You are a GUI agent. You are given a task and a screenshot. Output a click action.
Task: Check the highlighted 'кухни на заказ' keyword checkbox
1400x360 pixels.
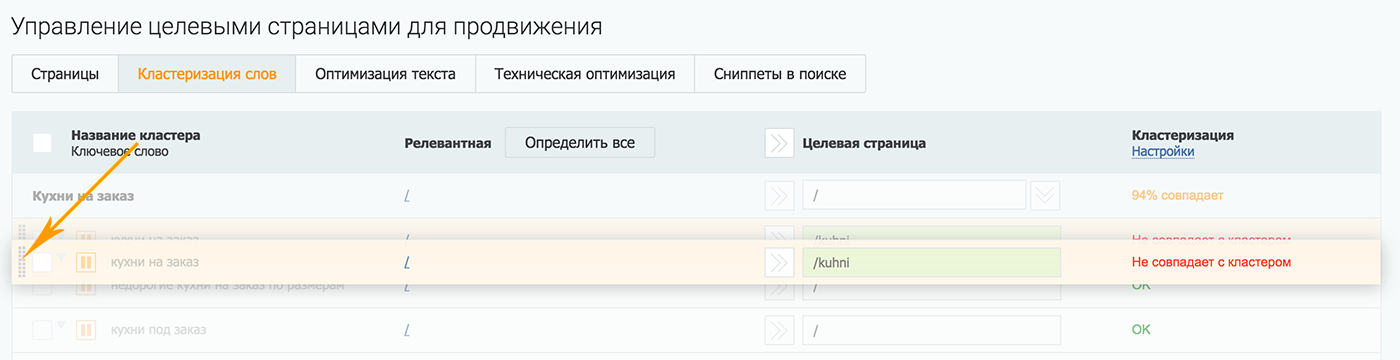point(42,262)
